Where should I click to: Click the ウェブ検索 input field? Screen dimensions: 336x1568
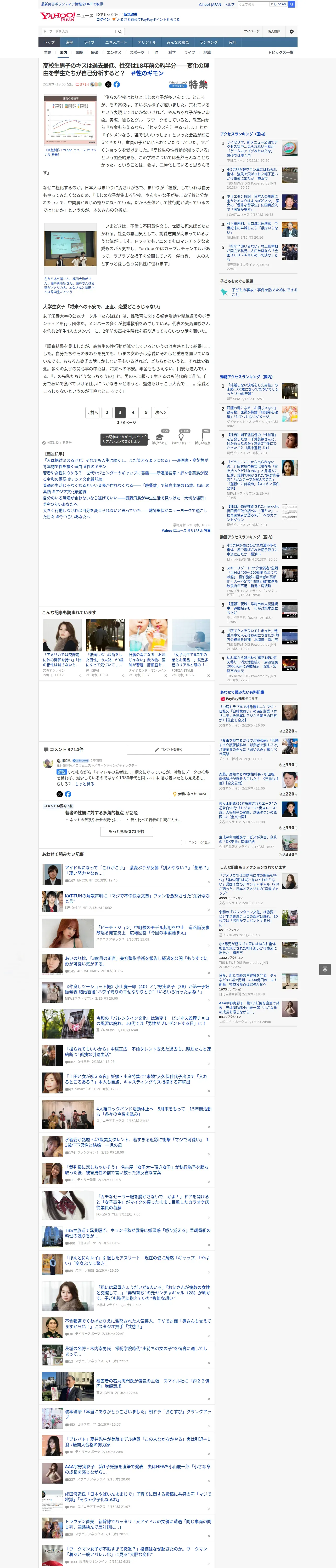point(253,4)
